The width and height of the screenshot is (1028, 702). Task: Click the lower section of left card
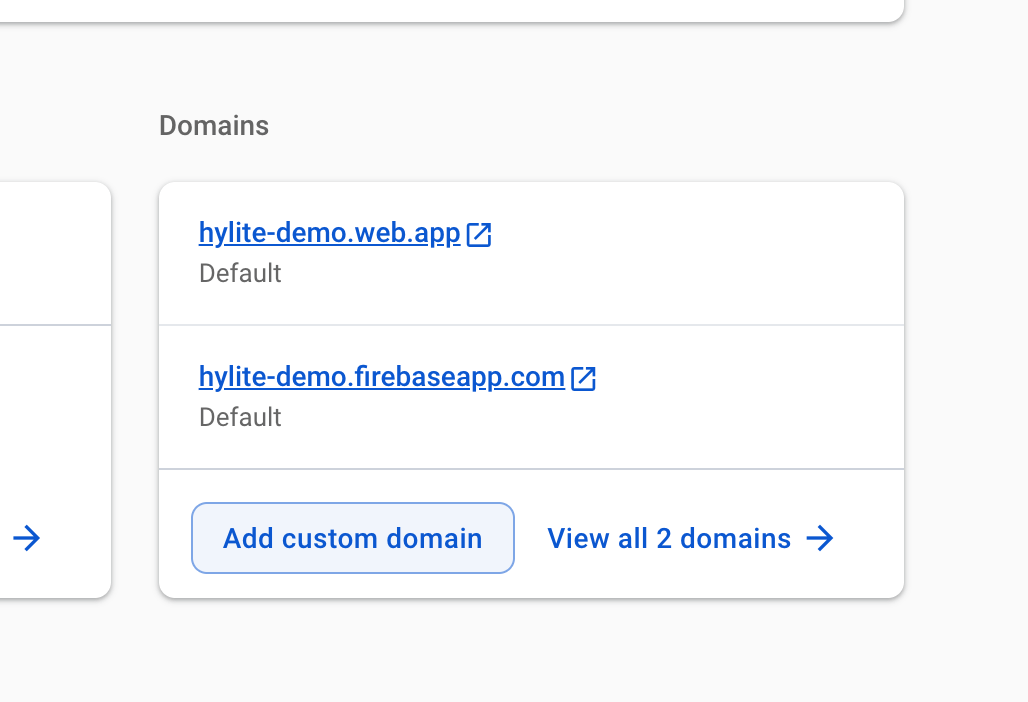[50, 430]
